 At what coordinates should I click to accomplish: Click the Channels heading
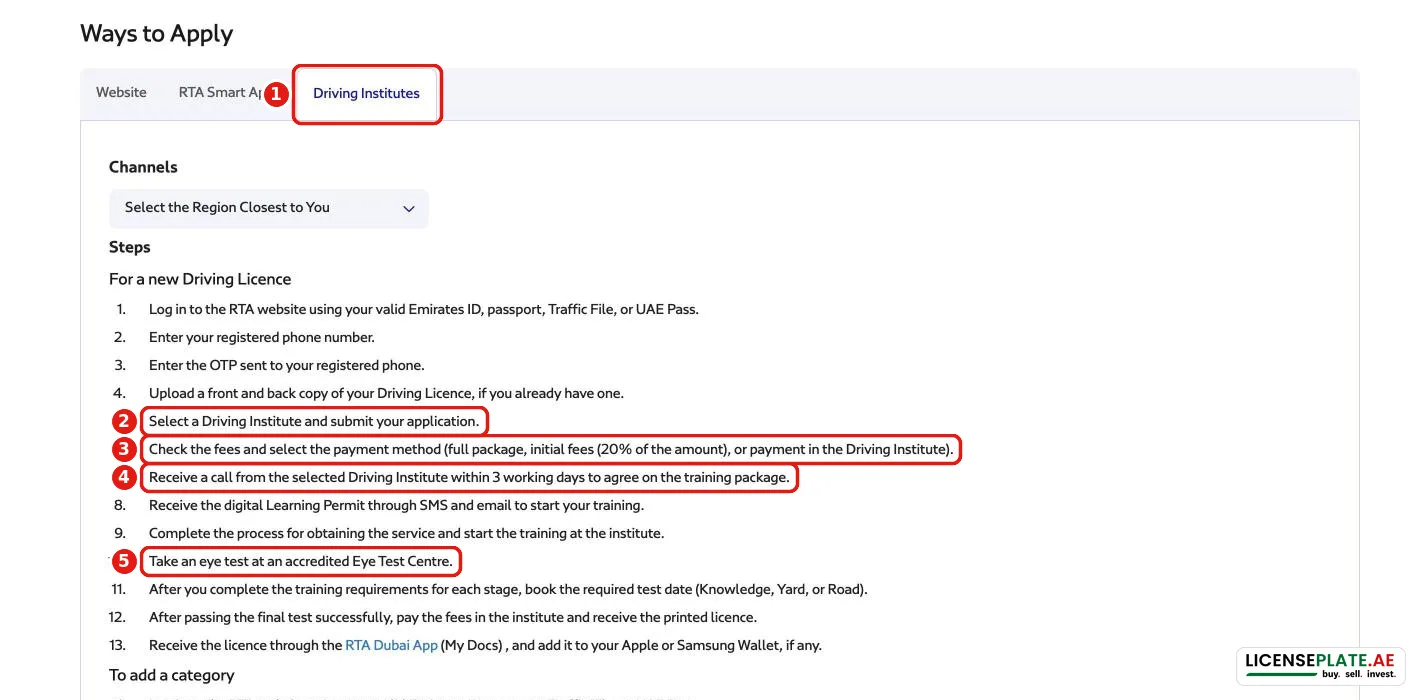143,167
